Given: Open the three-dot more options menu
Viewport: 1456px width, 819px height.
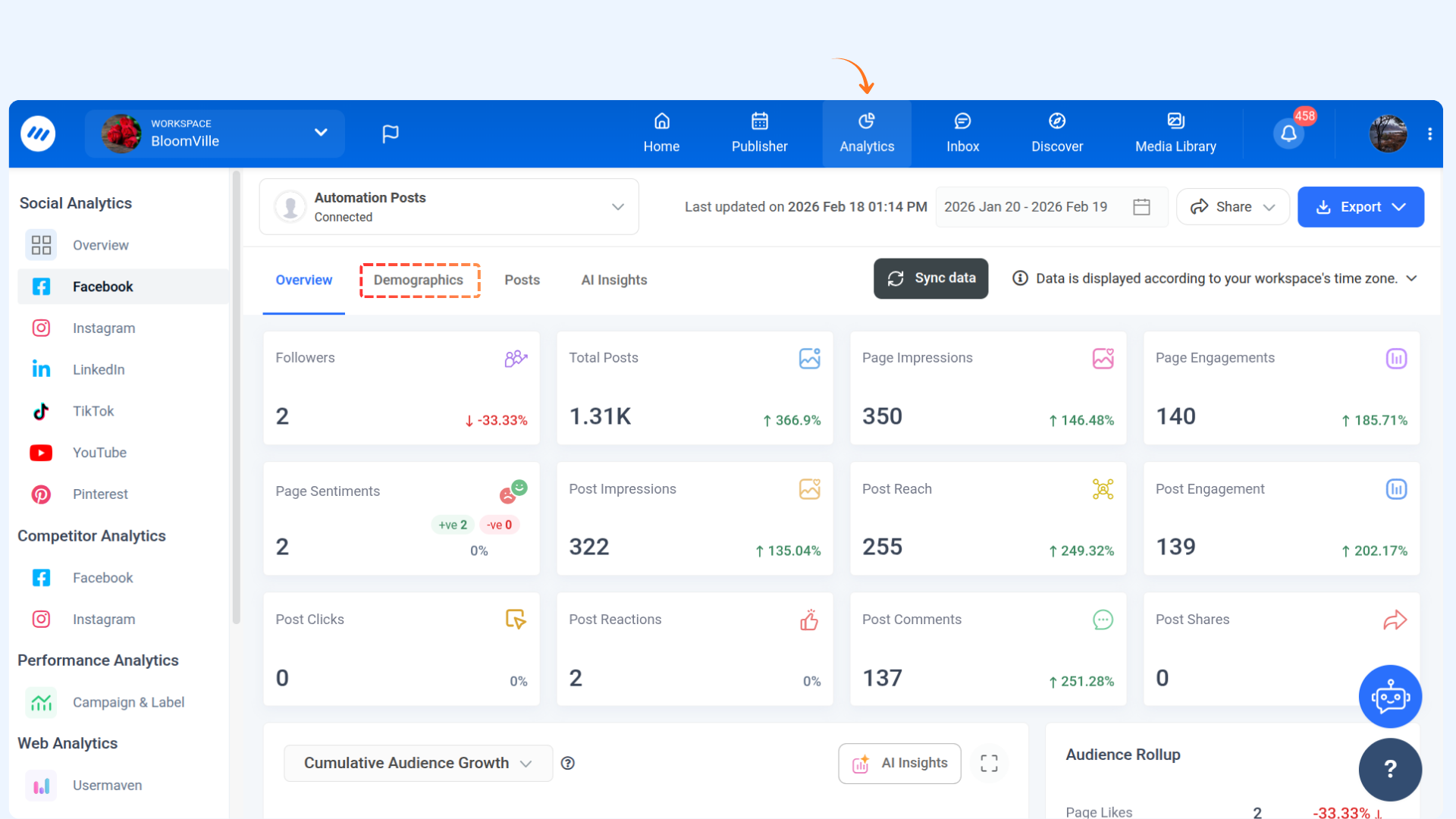Looking at the screenshot, I should click(x=1429, y=134).
